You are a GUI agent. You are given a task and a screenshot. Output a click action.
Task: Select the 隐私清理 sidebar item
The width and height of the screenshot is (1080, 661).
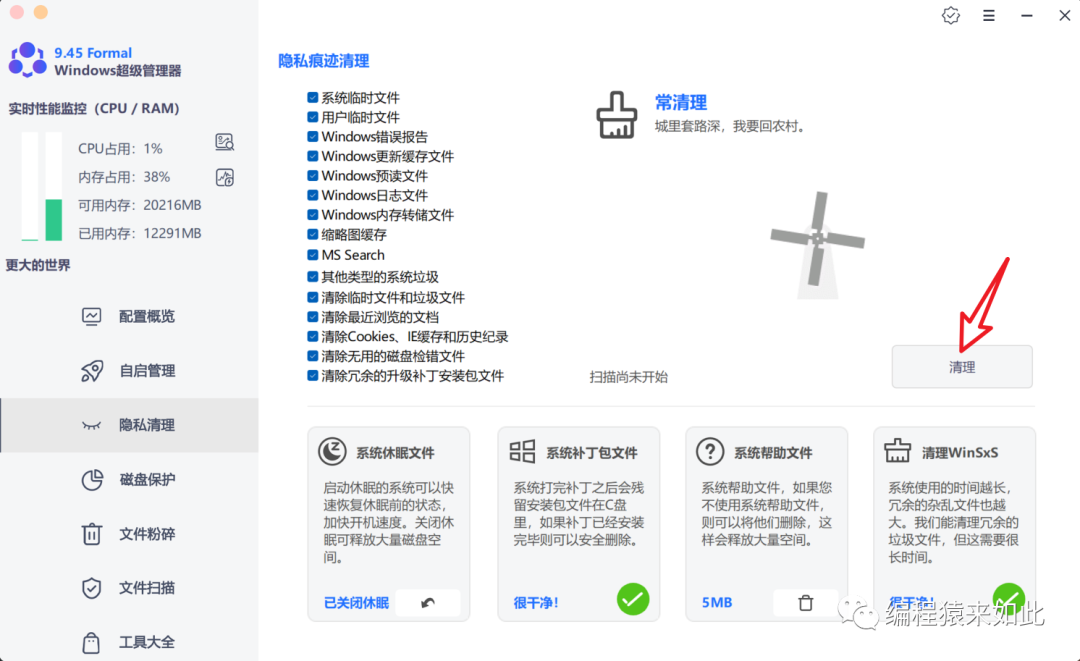pyautogui.click(x=129, y=425)
